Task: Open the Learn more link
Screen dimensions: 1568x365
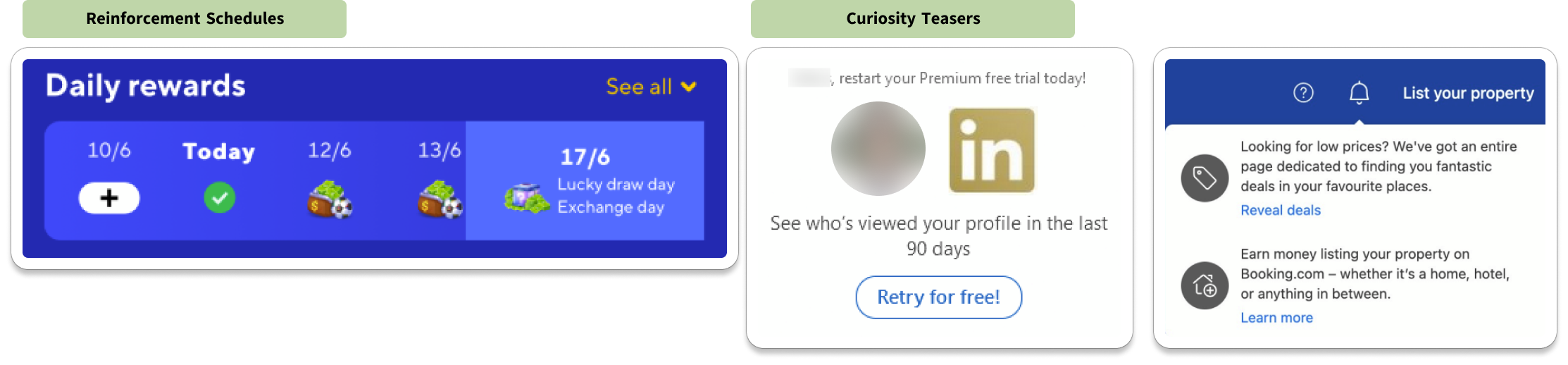Action: (1276, 318)
